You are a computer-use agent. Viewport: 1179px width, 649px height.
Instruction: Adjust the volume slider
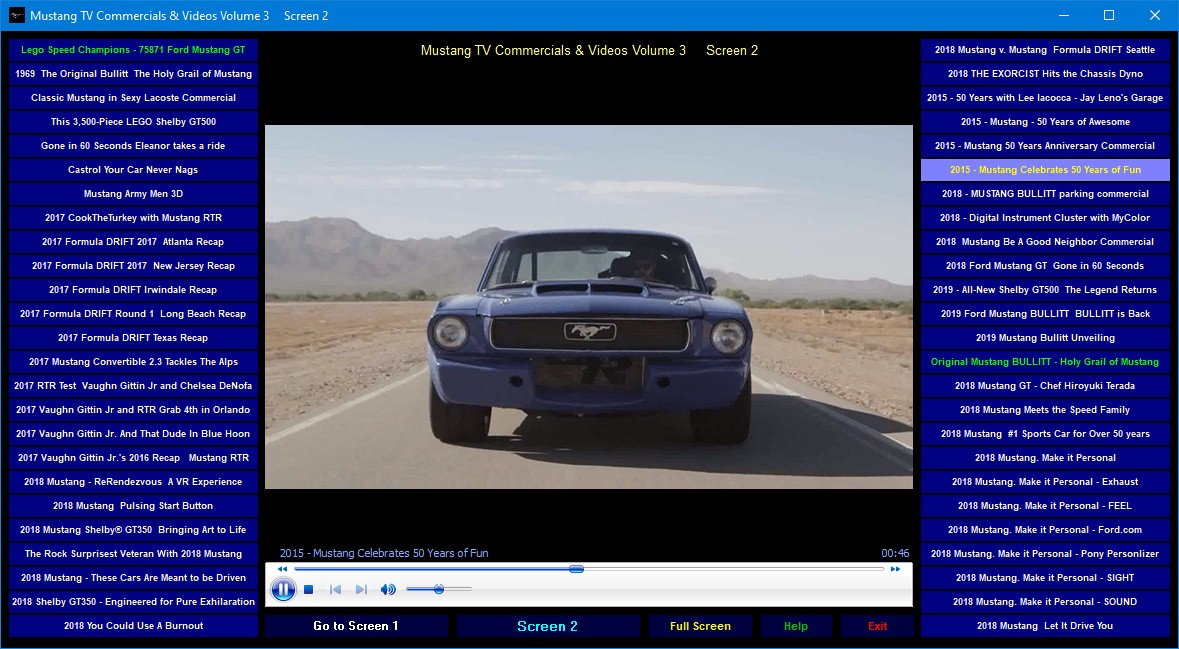point(439,590)
